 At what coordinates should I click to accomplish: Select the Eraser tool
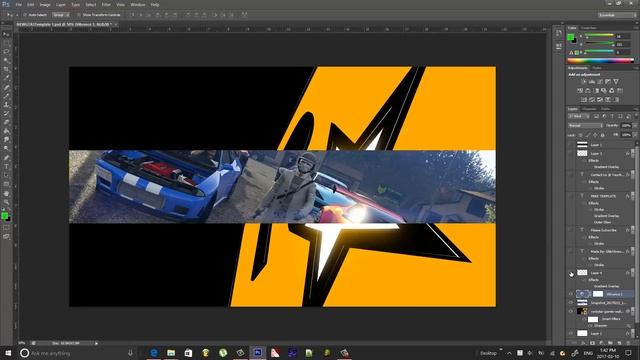pyautogui.click(x=6, y=122)
